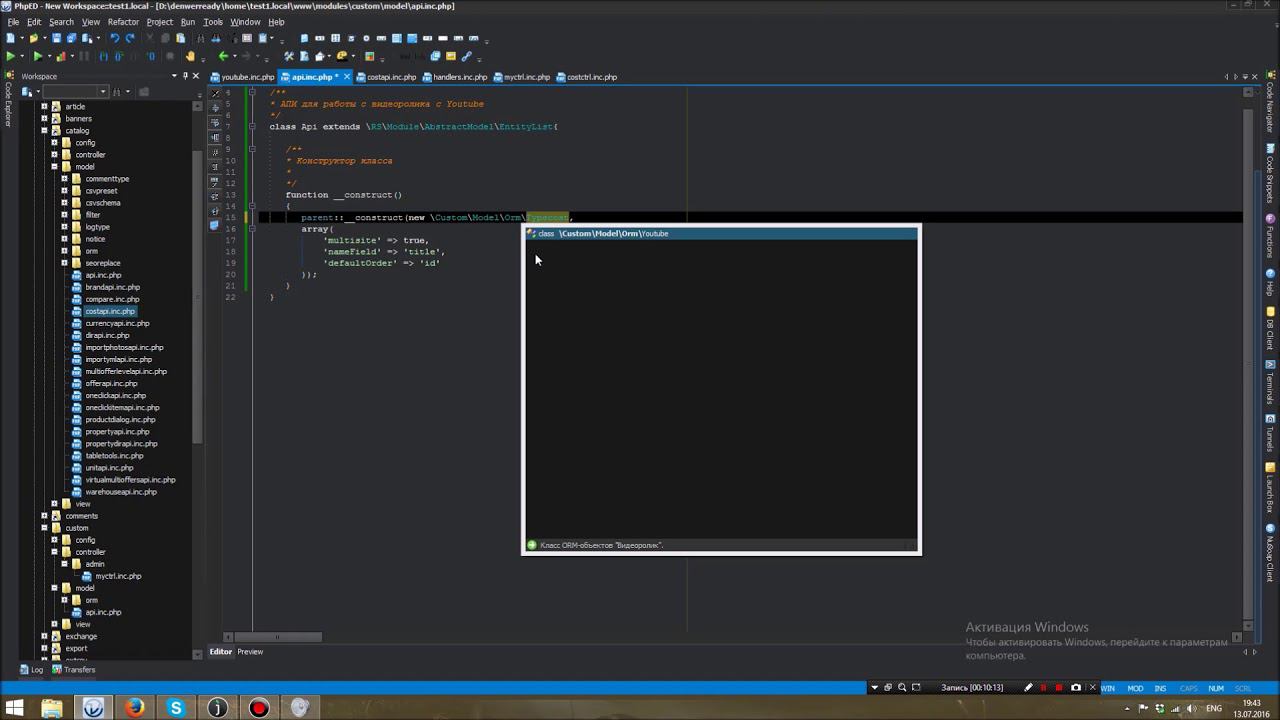Toggle INS insert mode indicator
1280x720 pixels.
pos(1160,688)
